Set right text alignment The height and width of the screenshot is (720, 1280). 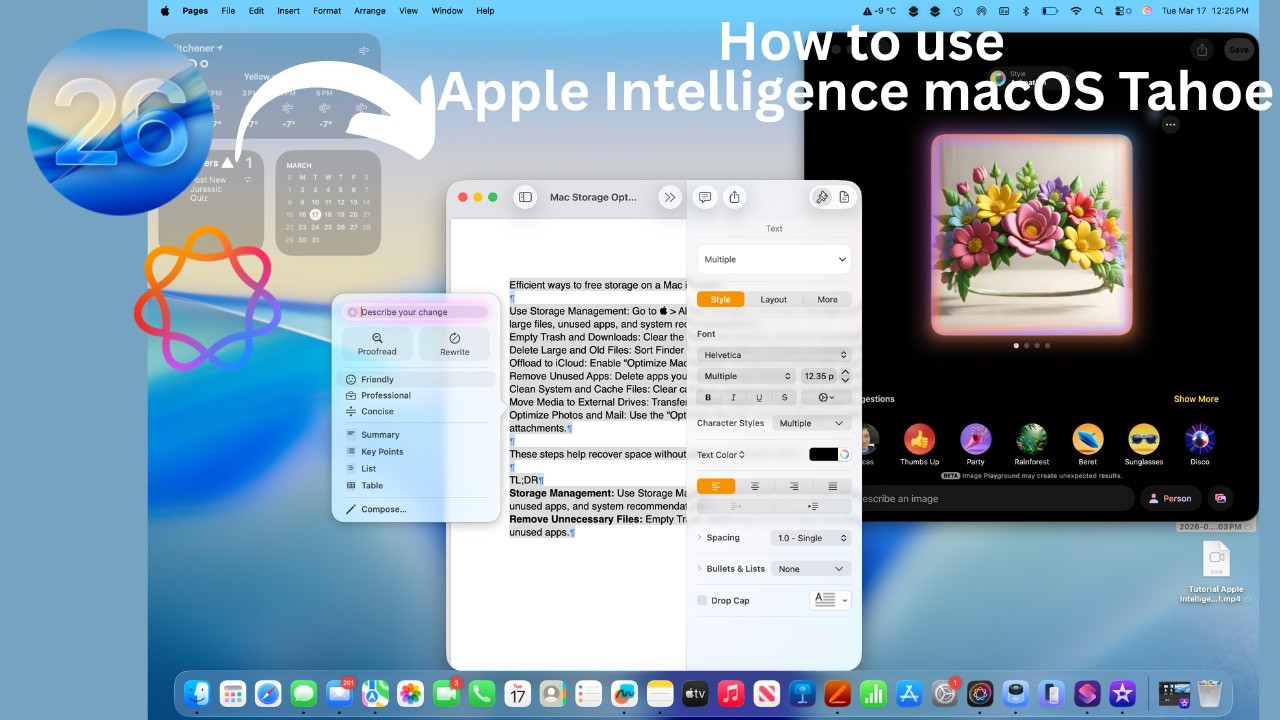coord(793,486)
